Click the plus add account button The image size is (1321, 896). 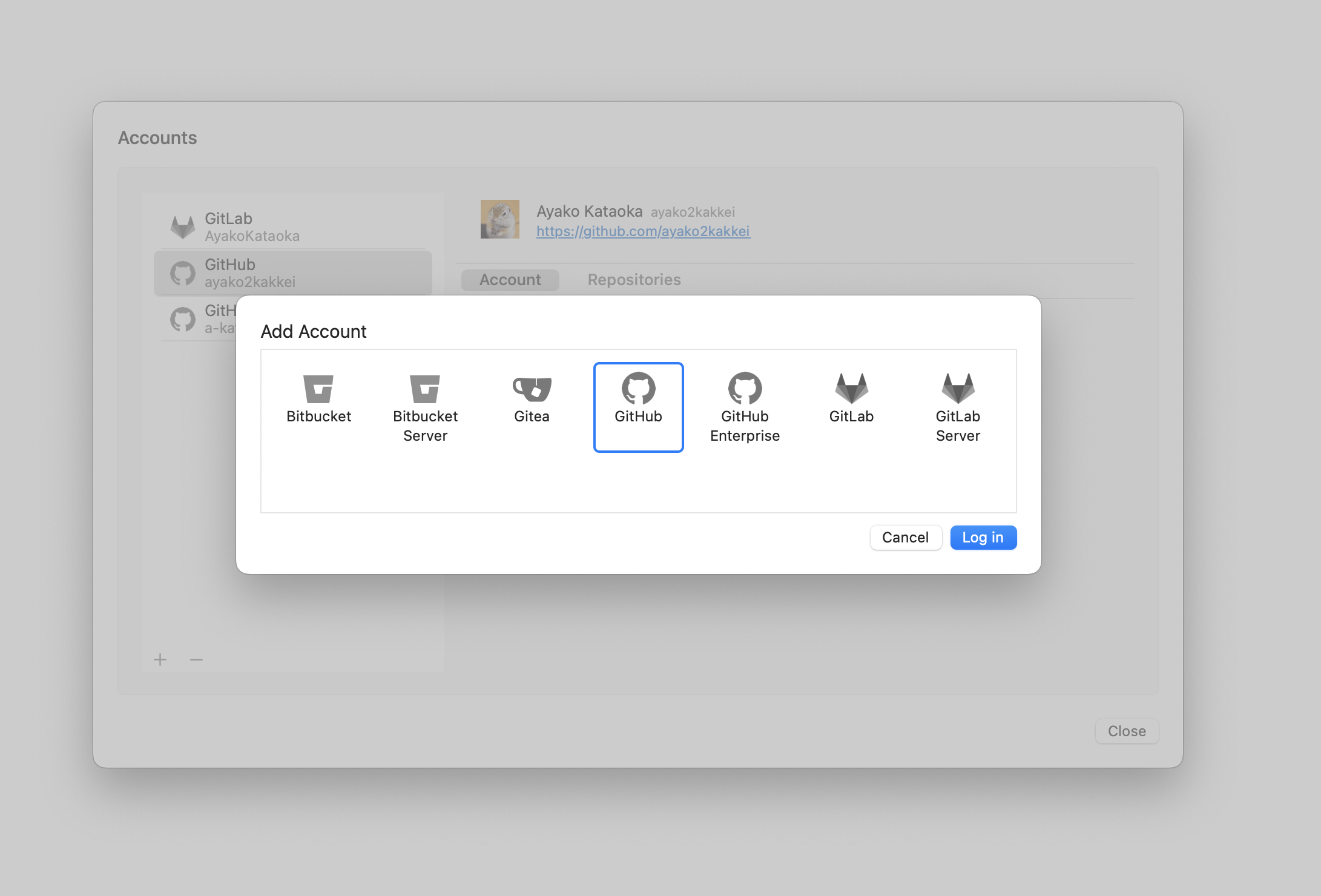tap(160, 659)
